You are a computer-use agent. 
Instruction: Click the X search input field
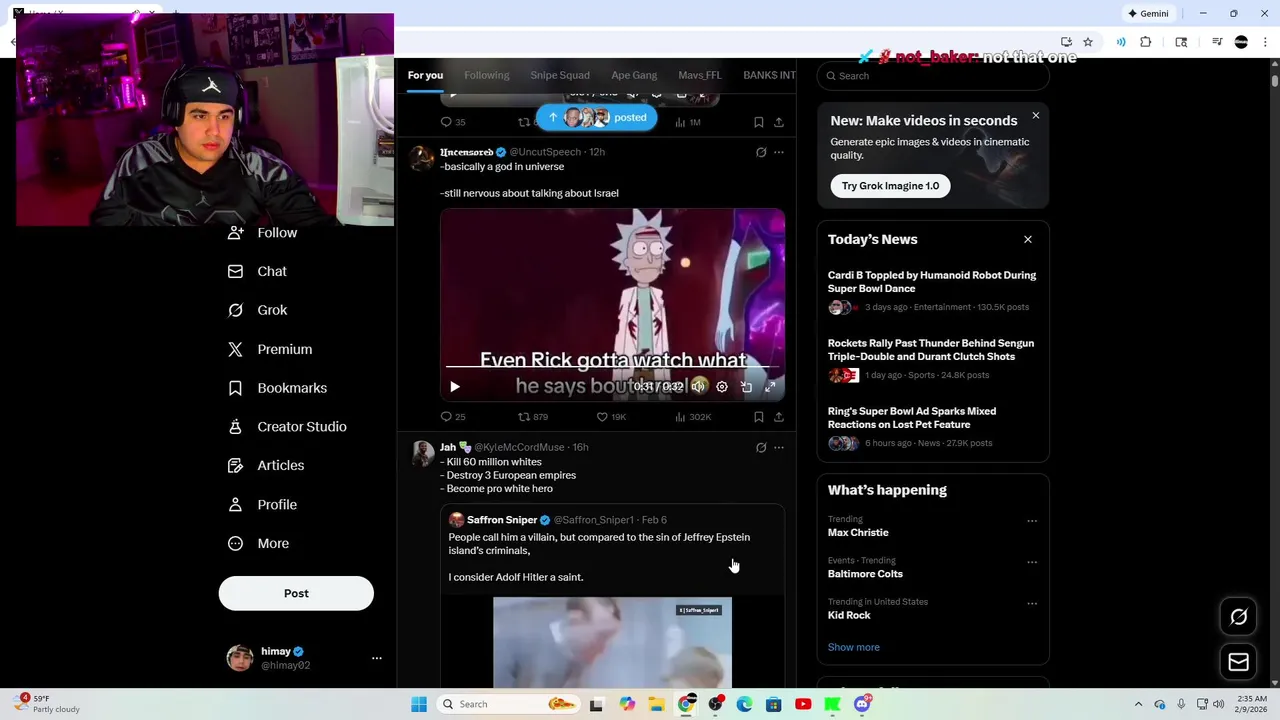(x=933, y=76)
